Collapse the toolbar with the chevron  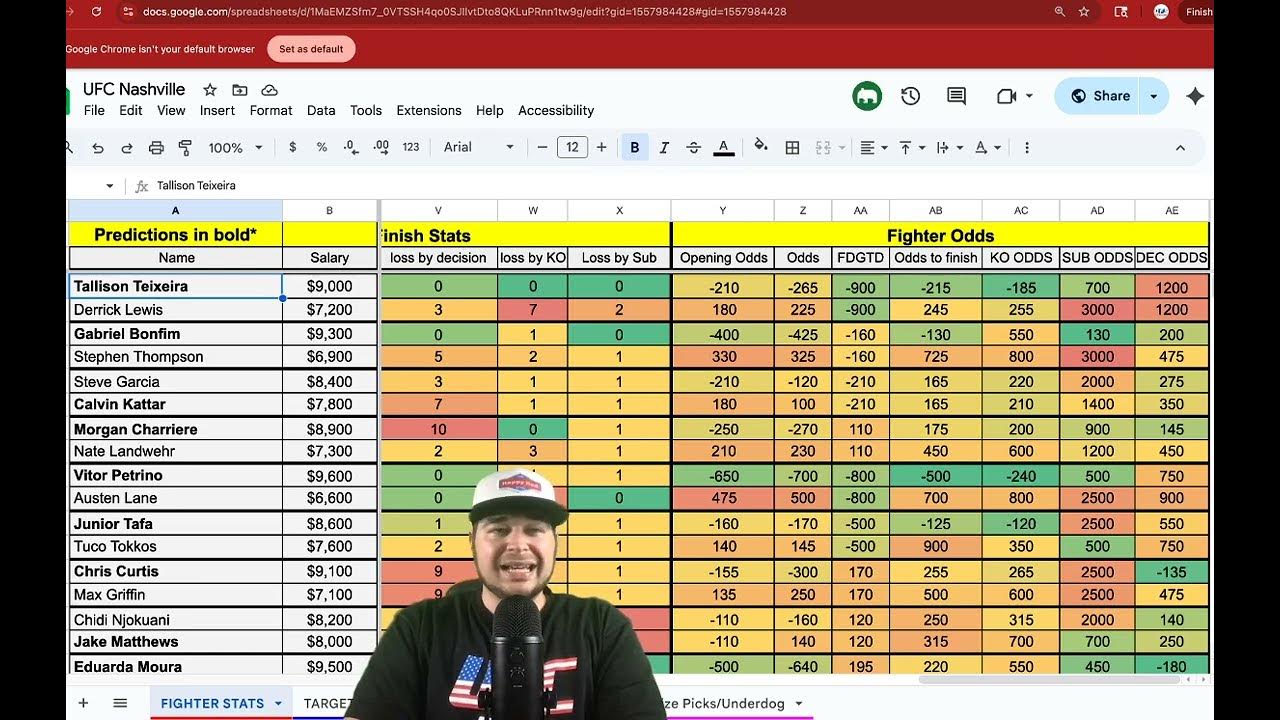[x=1180, y=147]
